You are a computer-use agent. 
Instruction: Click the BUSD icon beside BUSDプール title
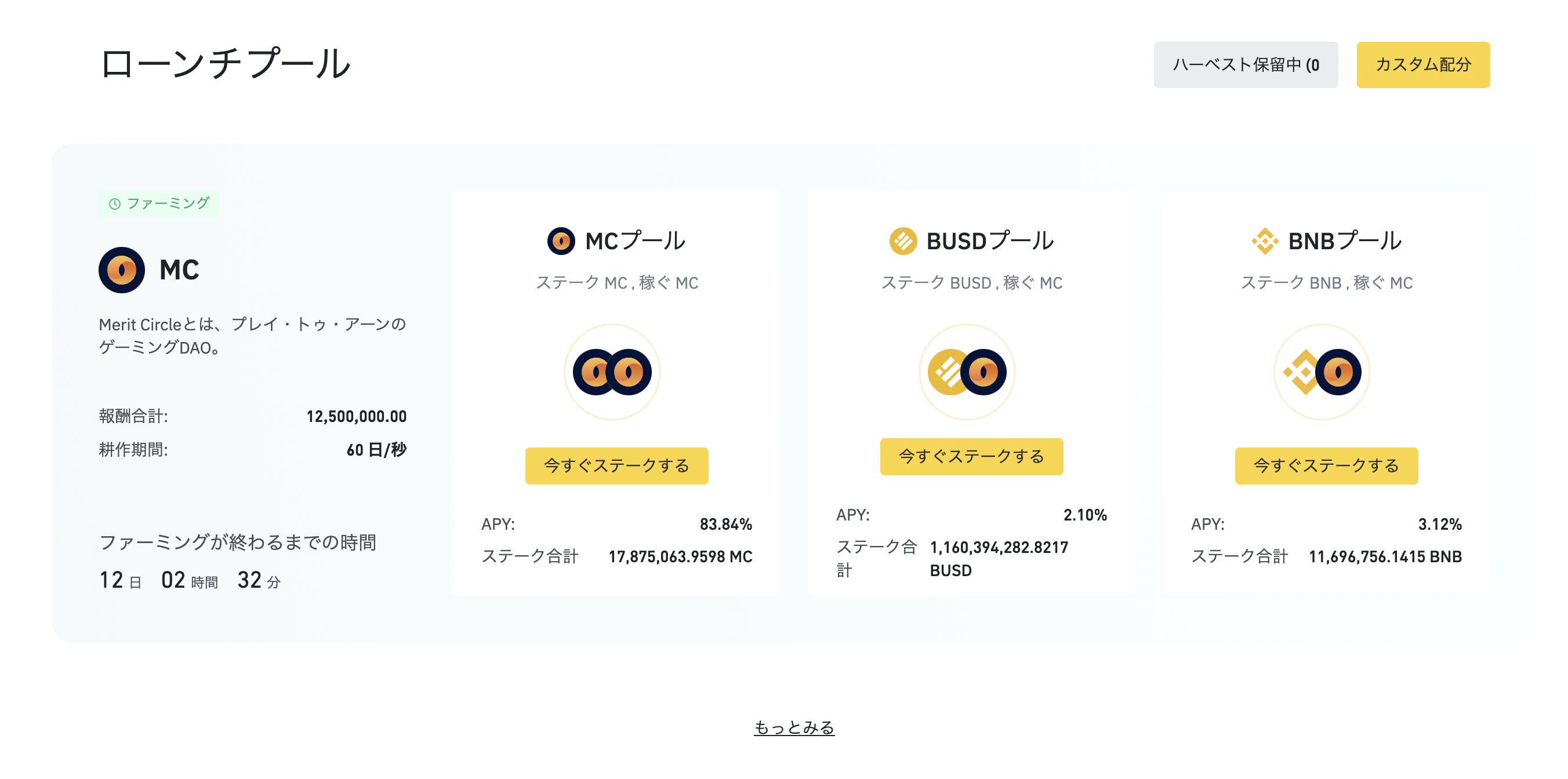pyautogui.click(x=903, y=241)
